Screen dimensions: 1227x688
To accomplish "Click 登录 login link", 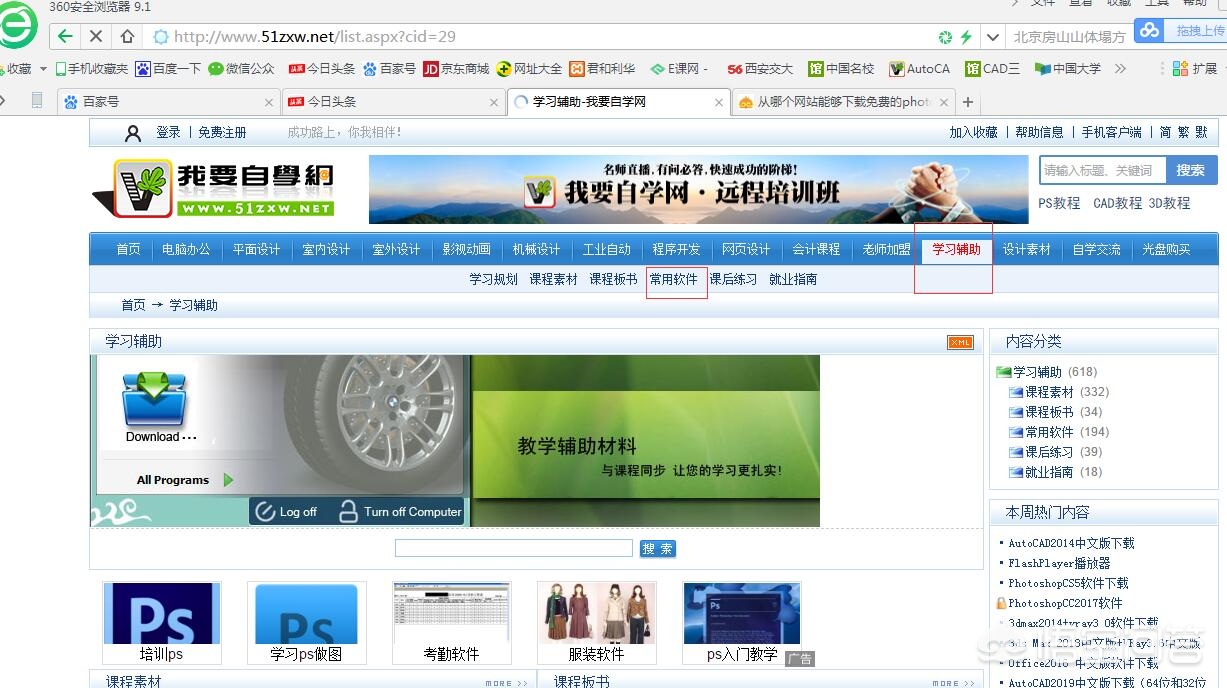I will tap(169, 132).
